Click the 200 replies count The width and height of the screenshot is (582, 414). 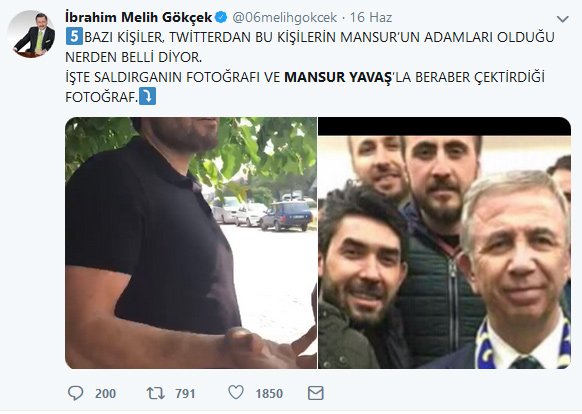105,394
